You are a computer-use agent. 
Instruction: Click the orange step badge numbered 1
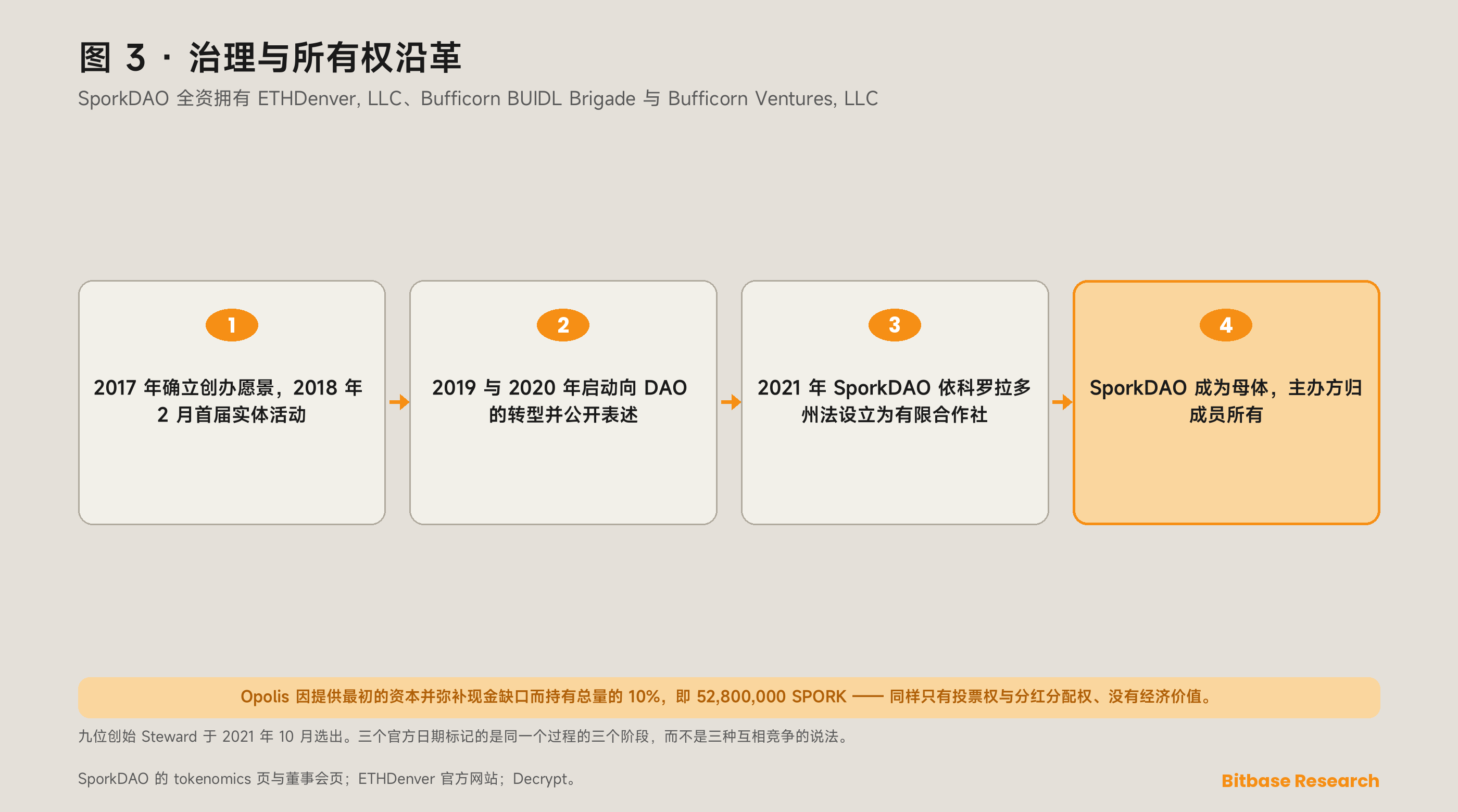click(x=232, y=325)
